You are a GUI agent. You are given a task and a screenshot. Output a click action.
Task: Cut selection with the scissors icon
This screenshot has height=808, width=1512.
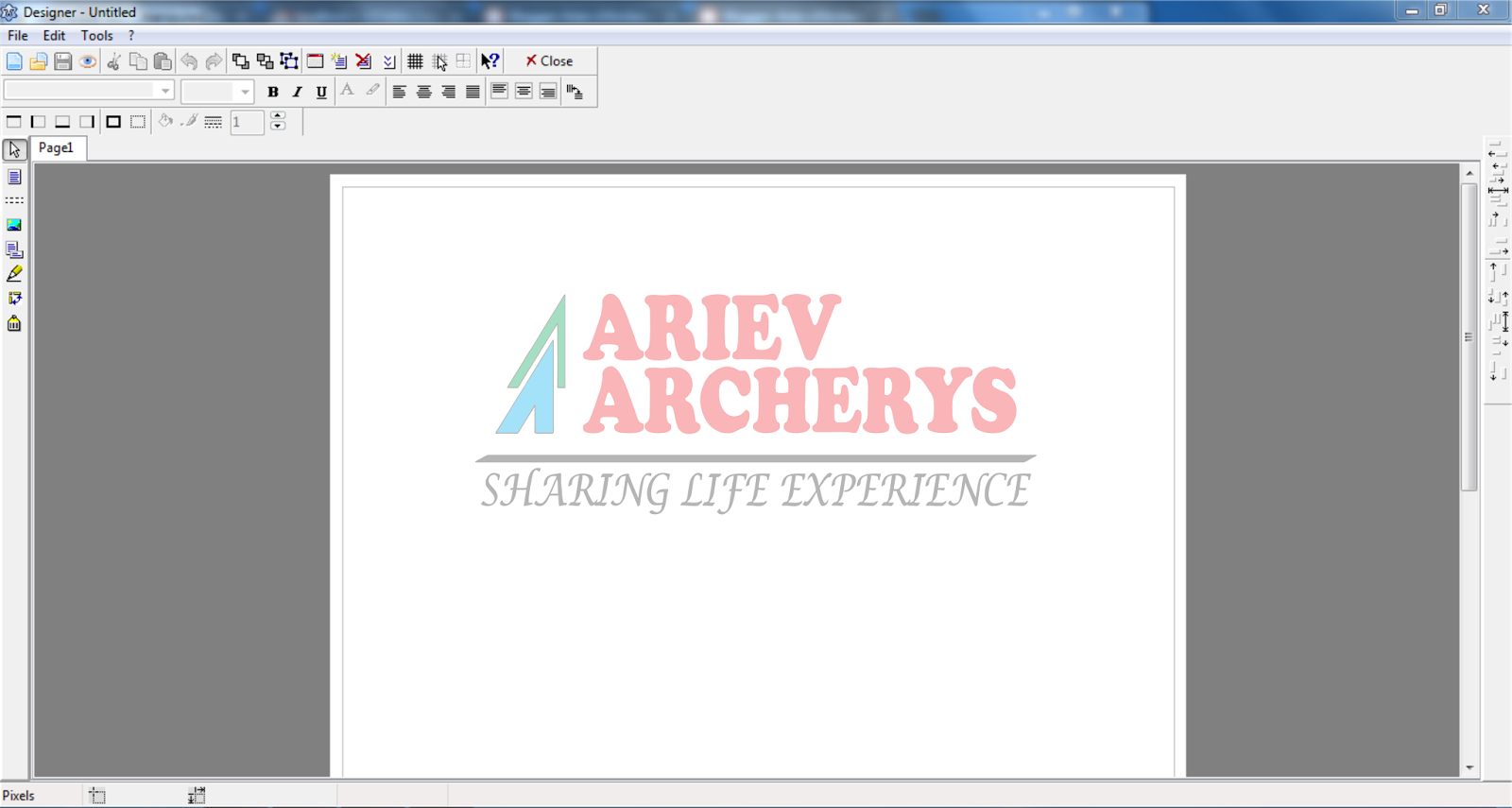pos(113,61)
